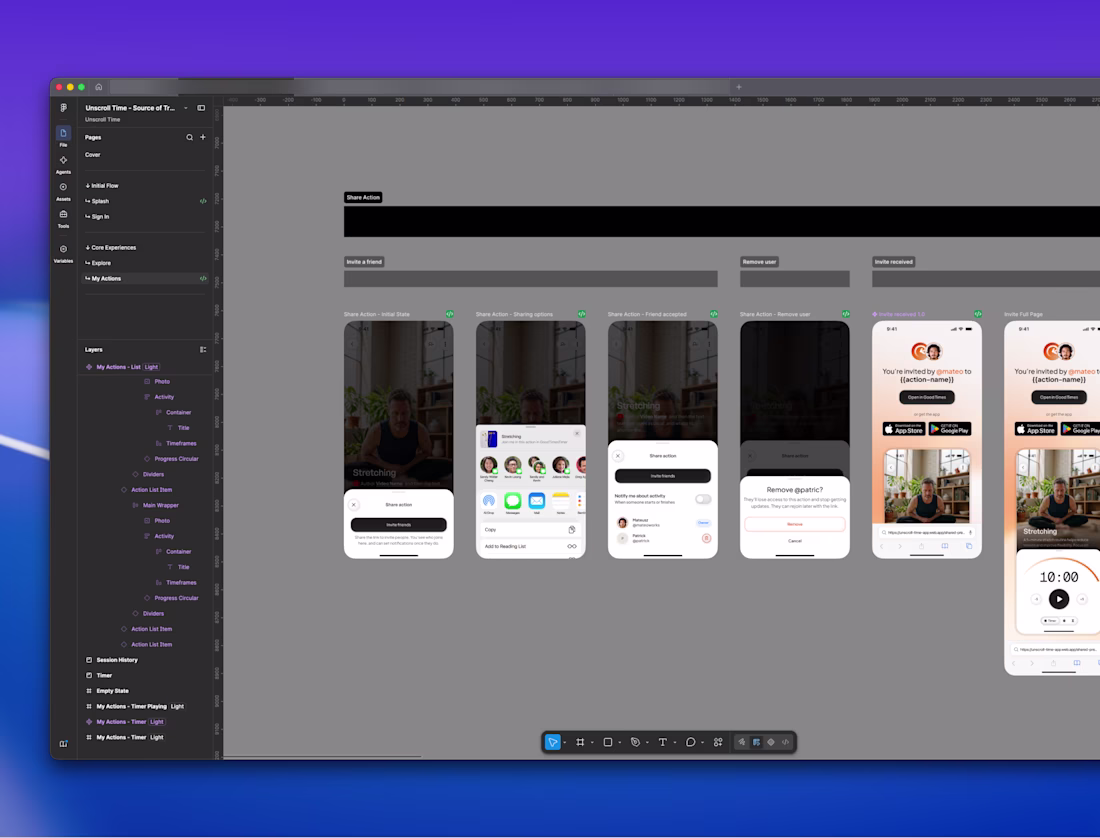This screenshot has width=1100, height=838.
Task: Click the diamond-shaped mode icon in toolbar
Action: (771, 742)
